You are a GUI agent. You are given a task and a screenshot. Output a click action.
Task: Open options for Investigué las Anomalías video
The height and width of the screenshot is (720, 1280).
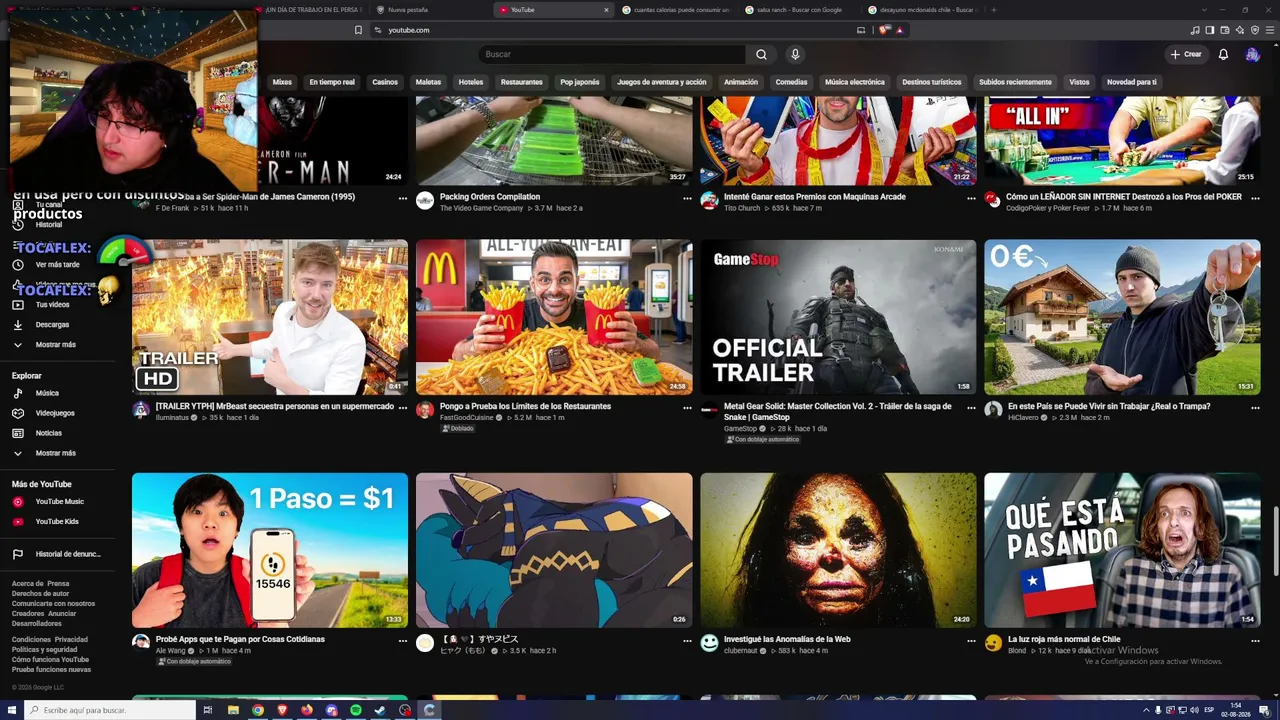coord(971,641)
